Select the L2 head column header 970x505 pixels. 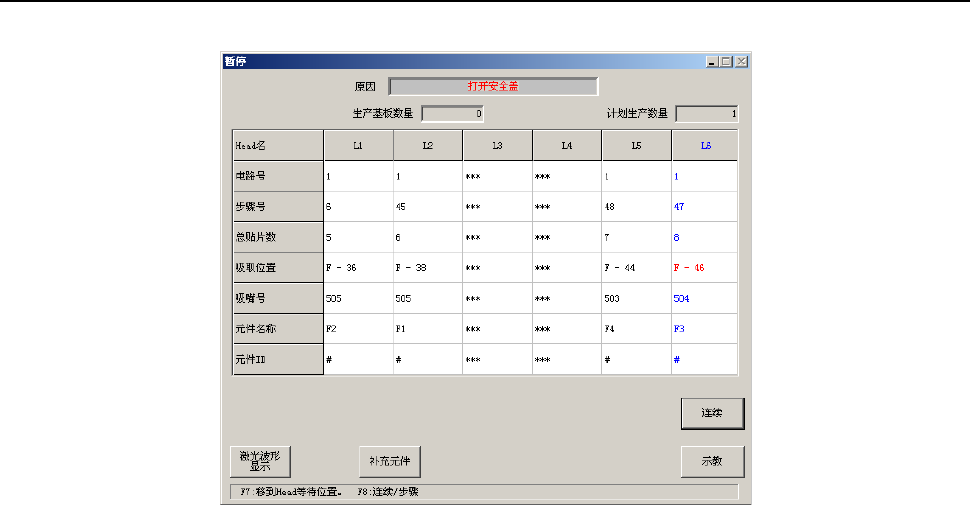[x=428, y=145]
